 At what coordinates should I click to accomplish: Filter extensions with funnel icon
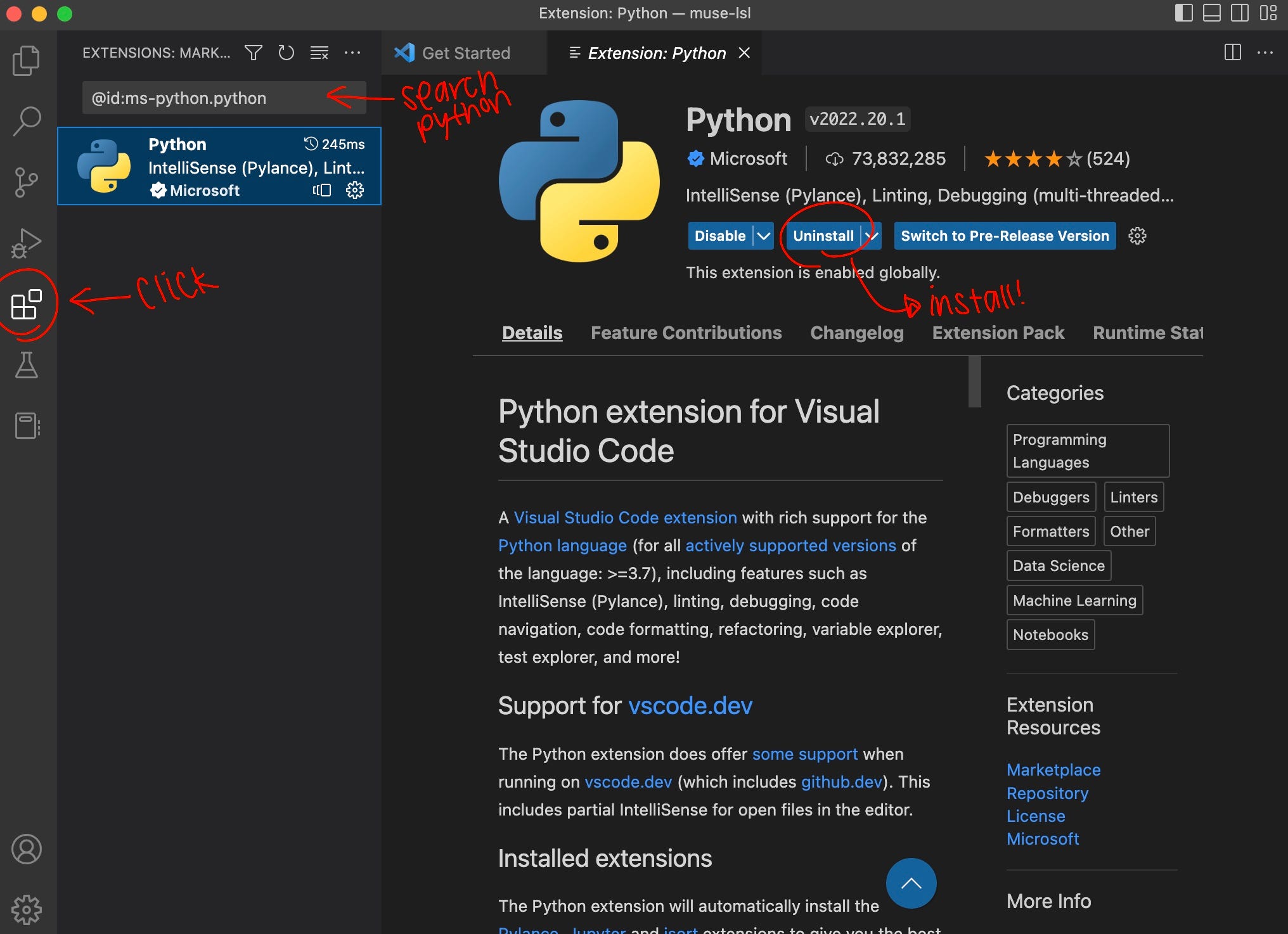click(254, 53)
